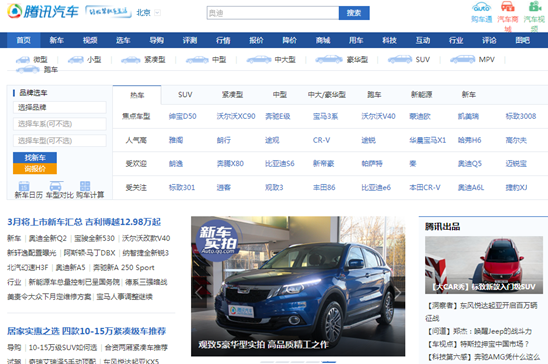Select the last slideshow indicator dot
Image resolution: width=548 pixels, height=364 pixels.
tap(329, 362)
